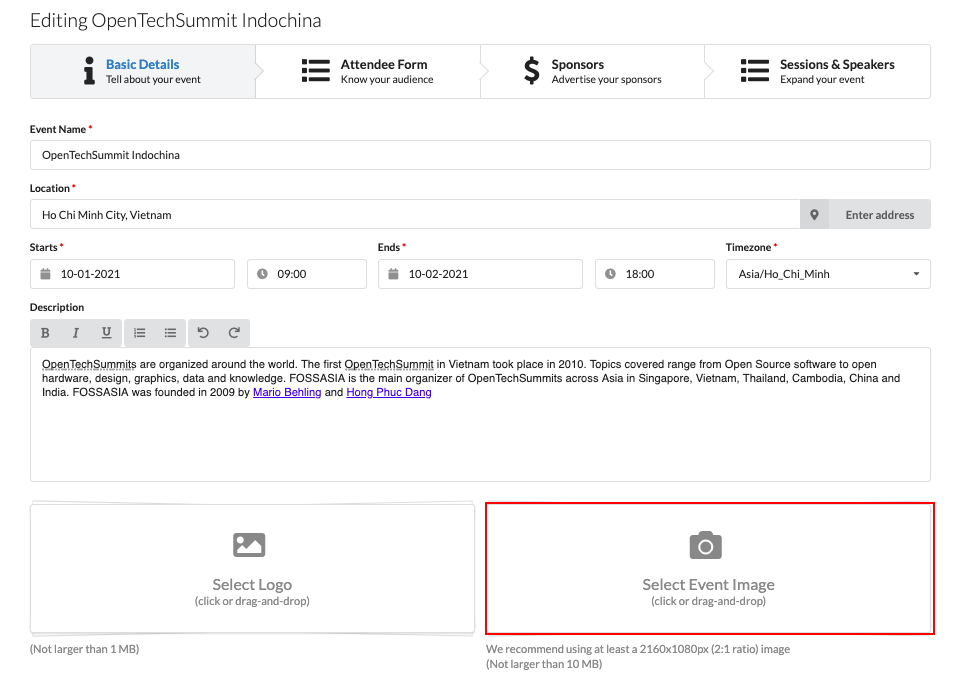This screenshot has height=685, width=960.
Task: Go to the Attendee Form step
Action: coord(368,72)
